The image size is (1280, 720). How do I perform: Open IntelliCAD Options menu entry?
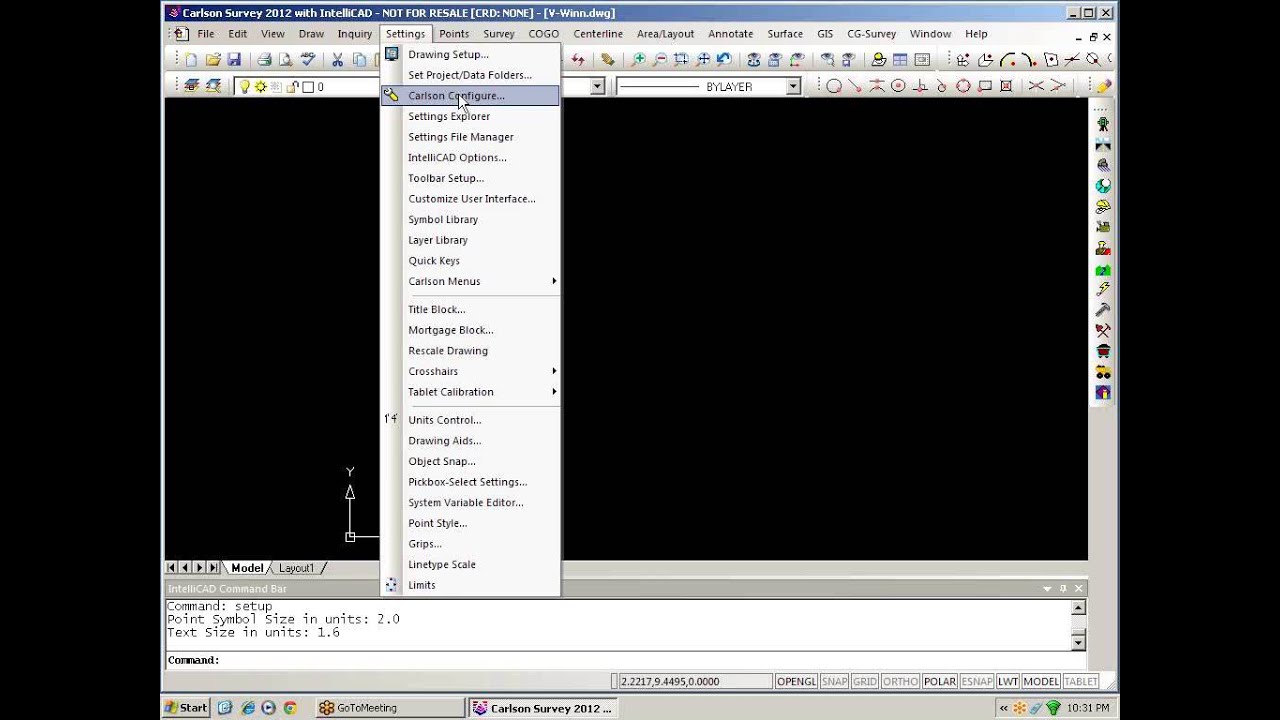[470, 157]
